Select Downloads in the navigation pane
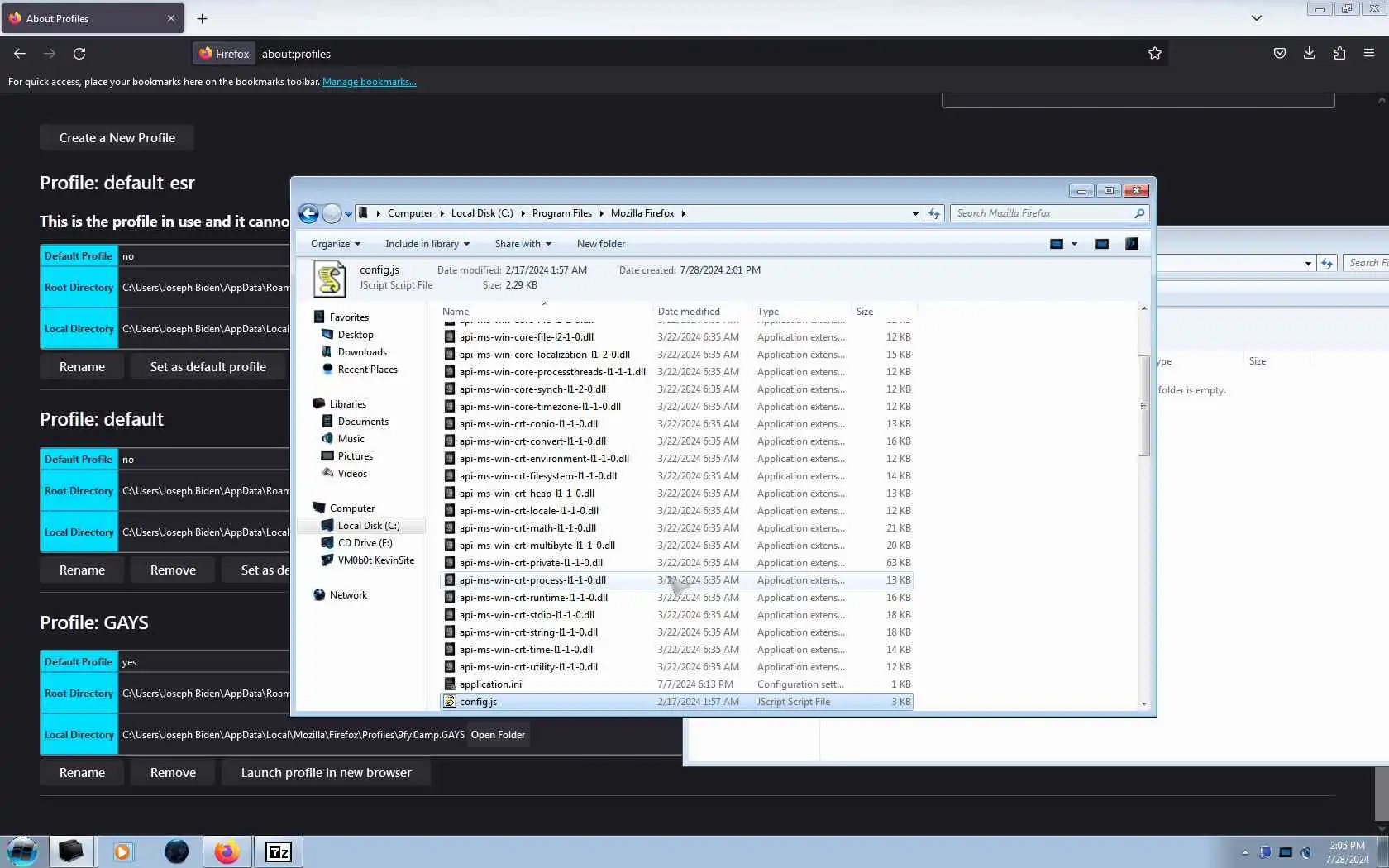The image size is (1389, 868). [x=362, y=352]
